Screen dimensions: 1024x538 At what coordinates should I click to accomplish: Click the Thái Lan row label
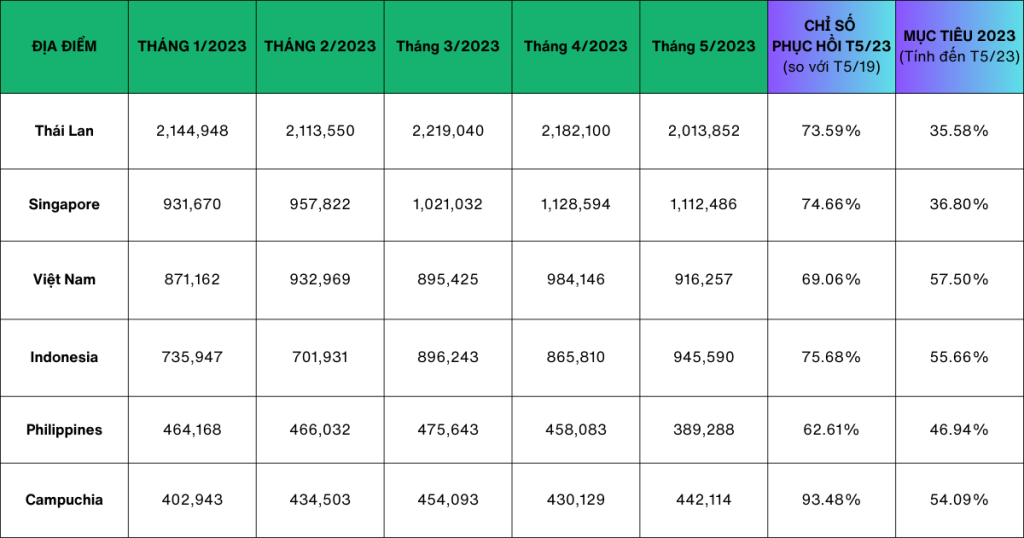pos(64,131)
